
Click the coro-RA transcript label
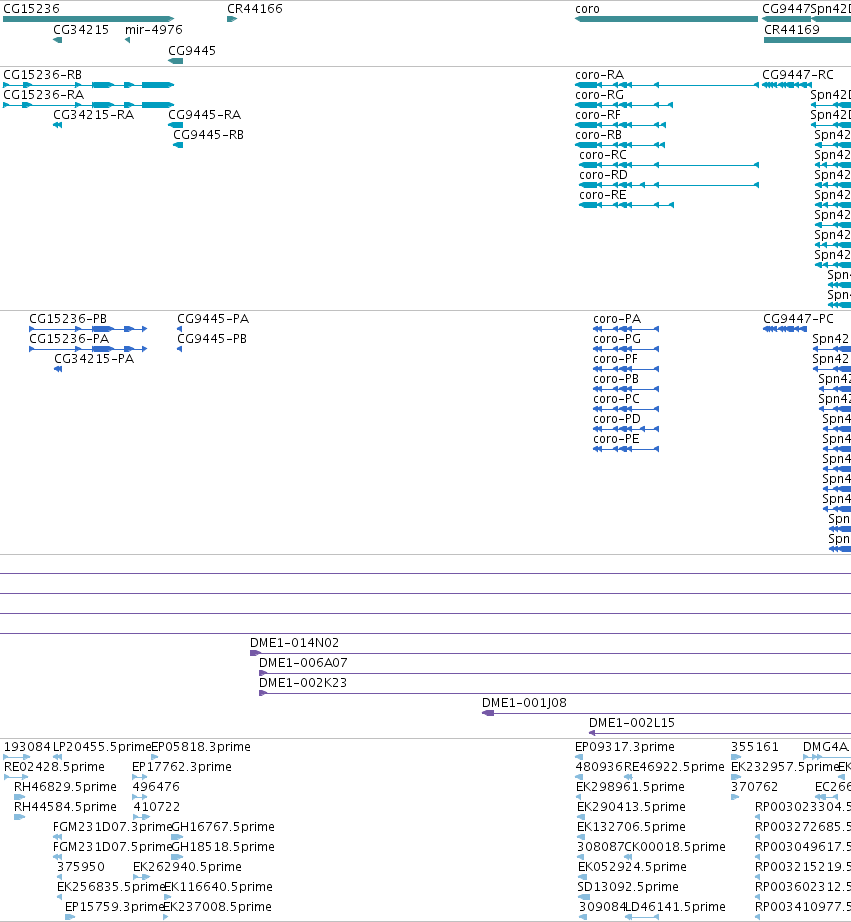pyautogui.click(x=599, y=75)
